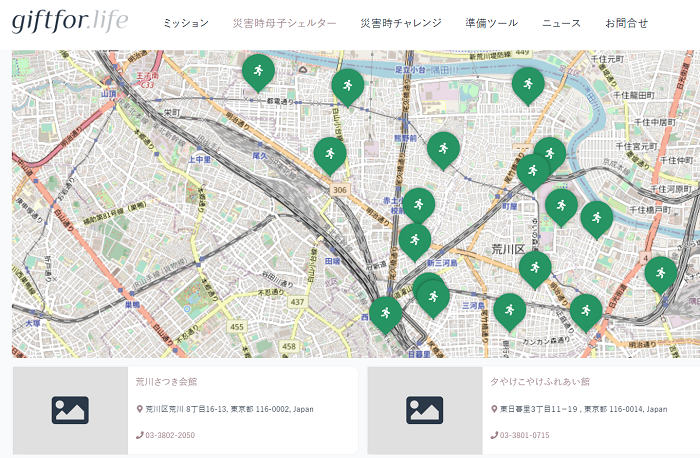Open the 荒川さつき会館 shelter title
Image resolution: width=700 pixels, height=458 pixels.
click(x=166, y=382)
